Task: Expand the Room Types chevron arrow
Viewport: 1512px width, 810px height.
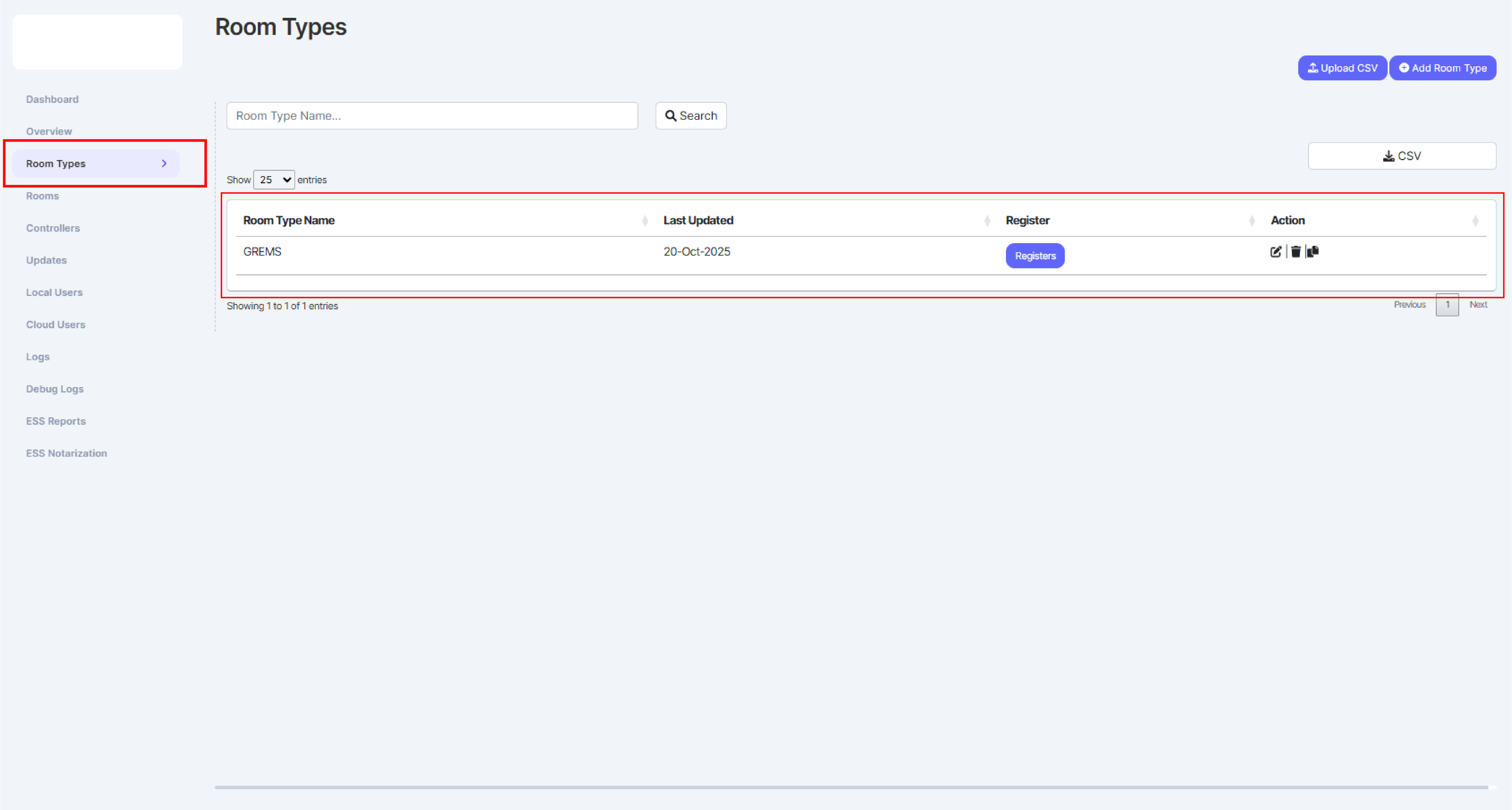Action: coord(164,164)
